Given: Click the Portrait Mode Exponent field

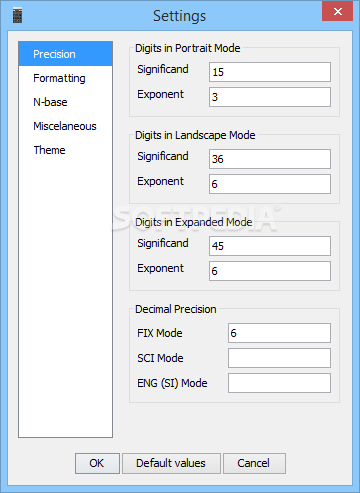Looking at the screenshot, I should (270, 97).
